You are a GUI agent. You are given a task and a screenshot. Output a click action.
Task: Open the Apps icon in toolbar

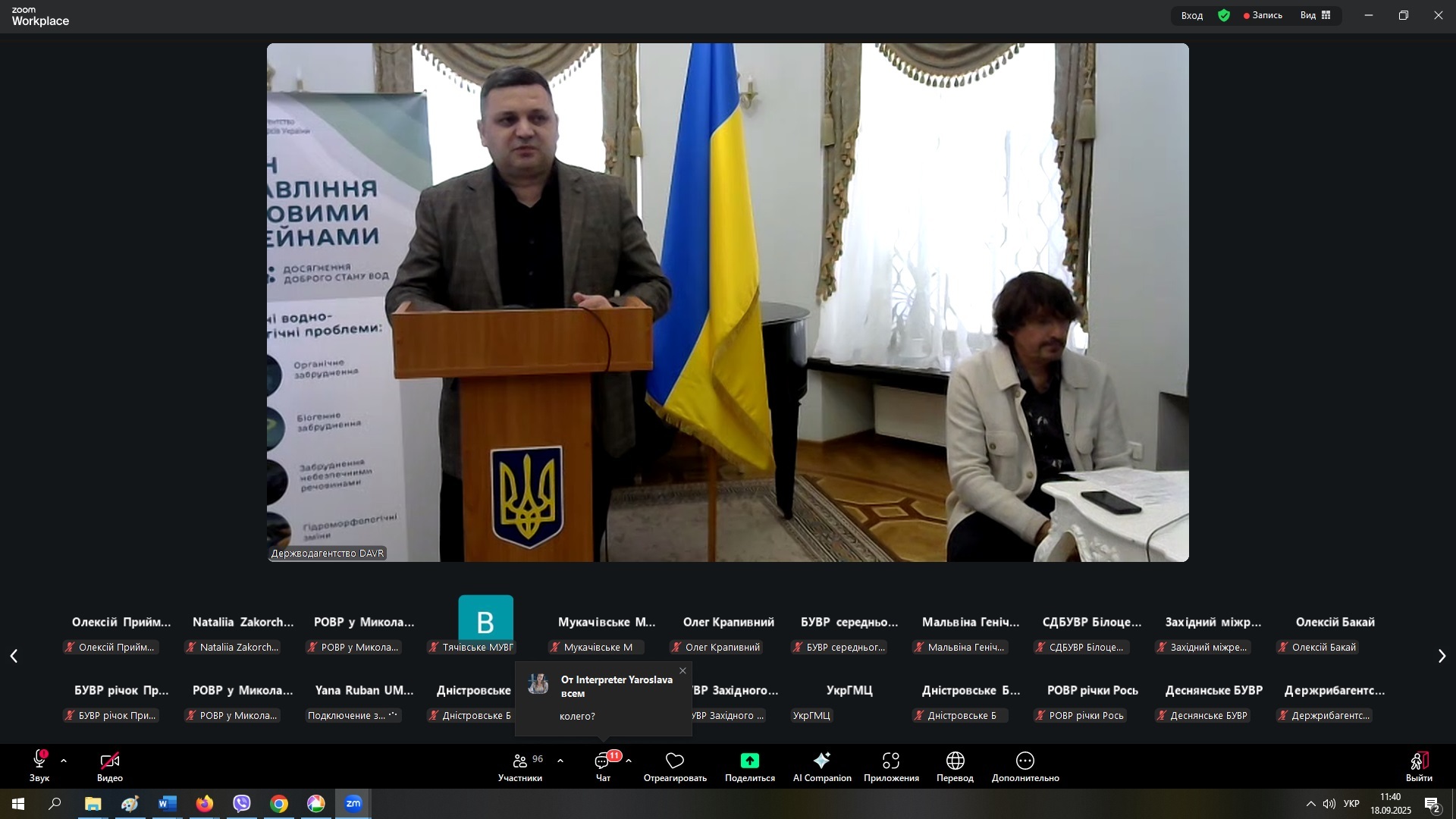point(891,761)
